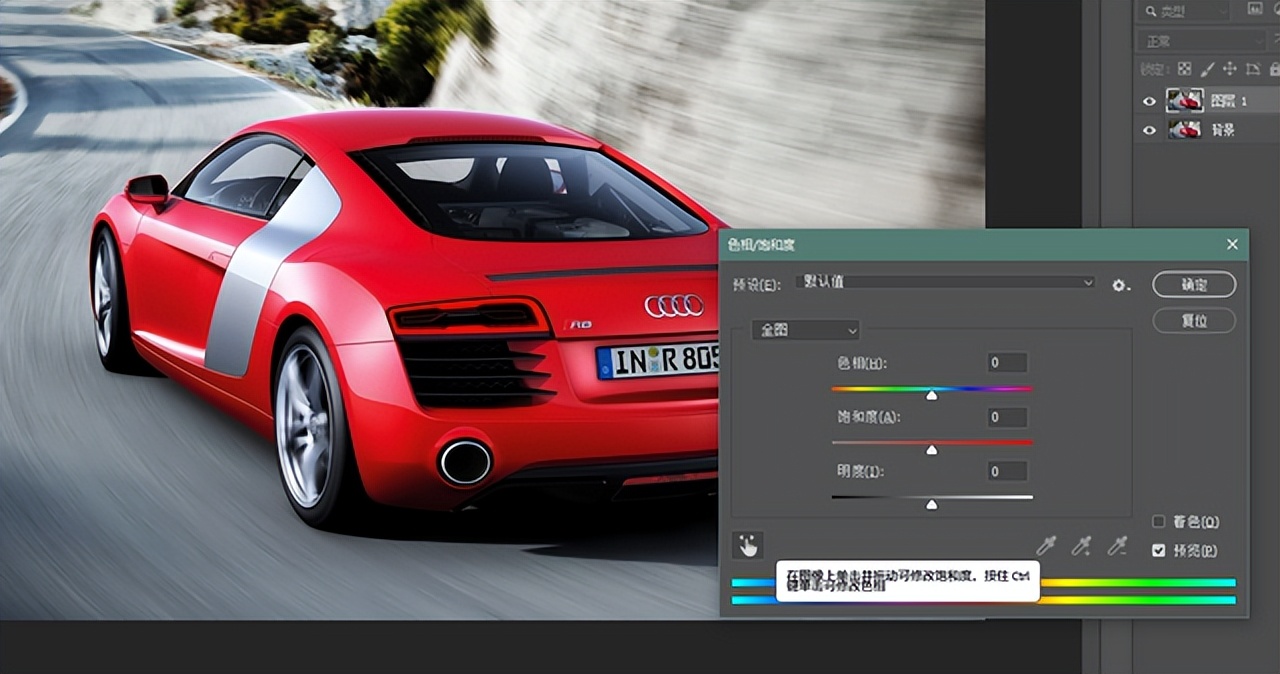Screen dimensions: 1280x674
Task: Select the Subtract from Sample eyedropper
Action: [1117, 545]
